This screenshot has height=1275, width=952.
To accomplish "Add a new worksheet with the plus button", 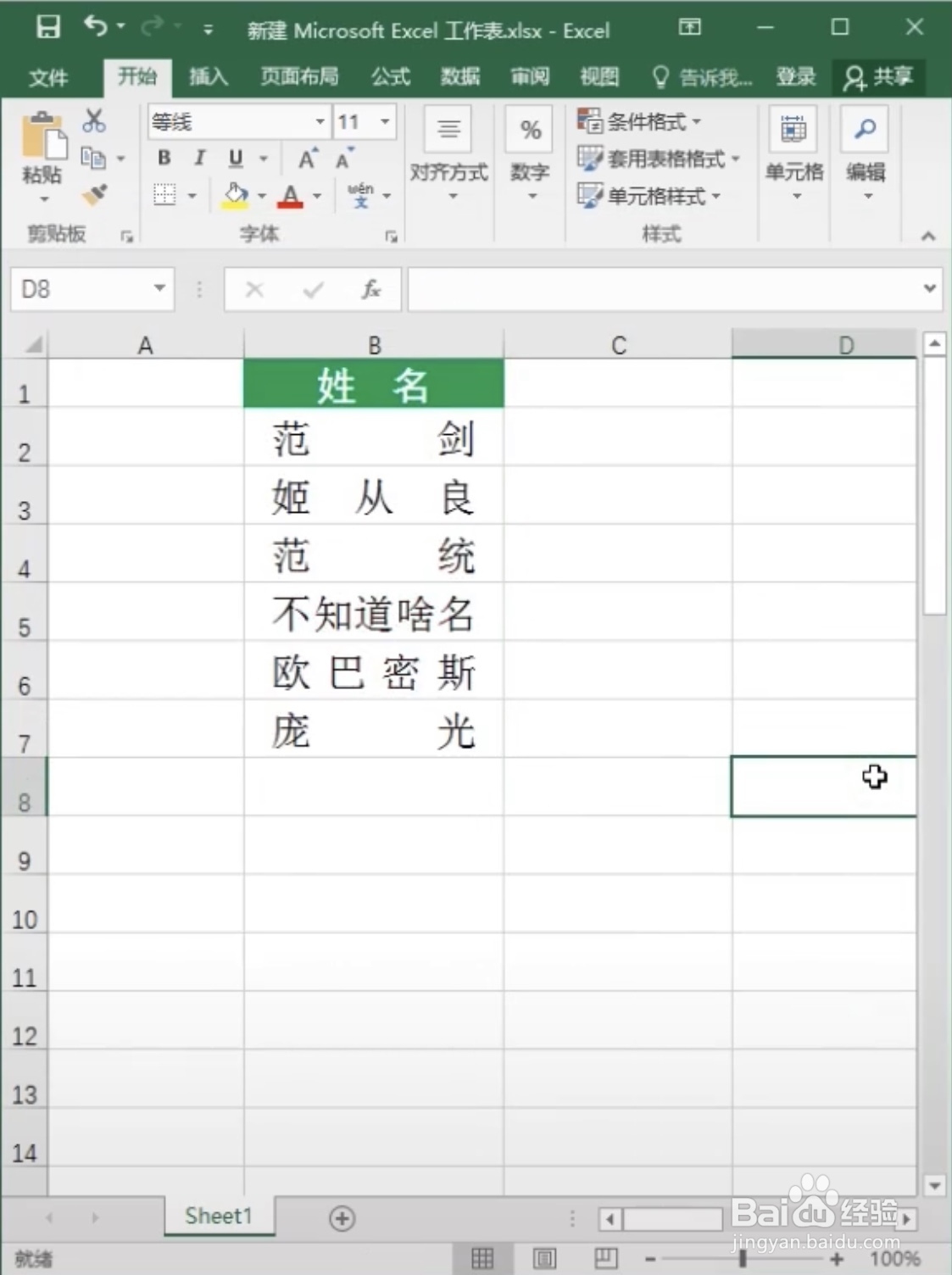I will point(342,1217).
